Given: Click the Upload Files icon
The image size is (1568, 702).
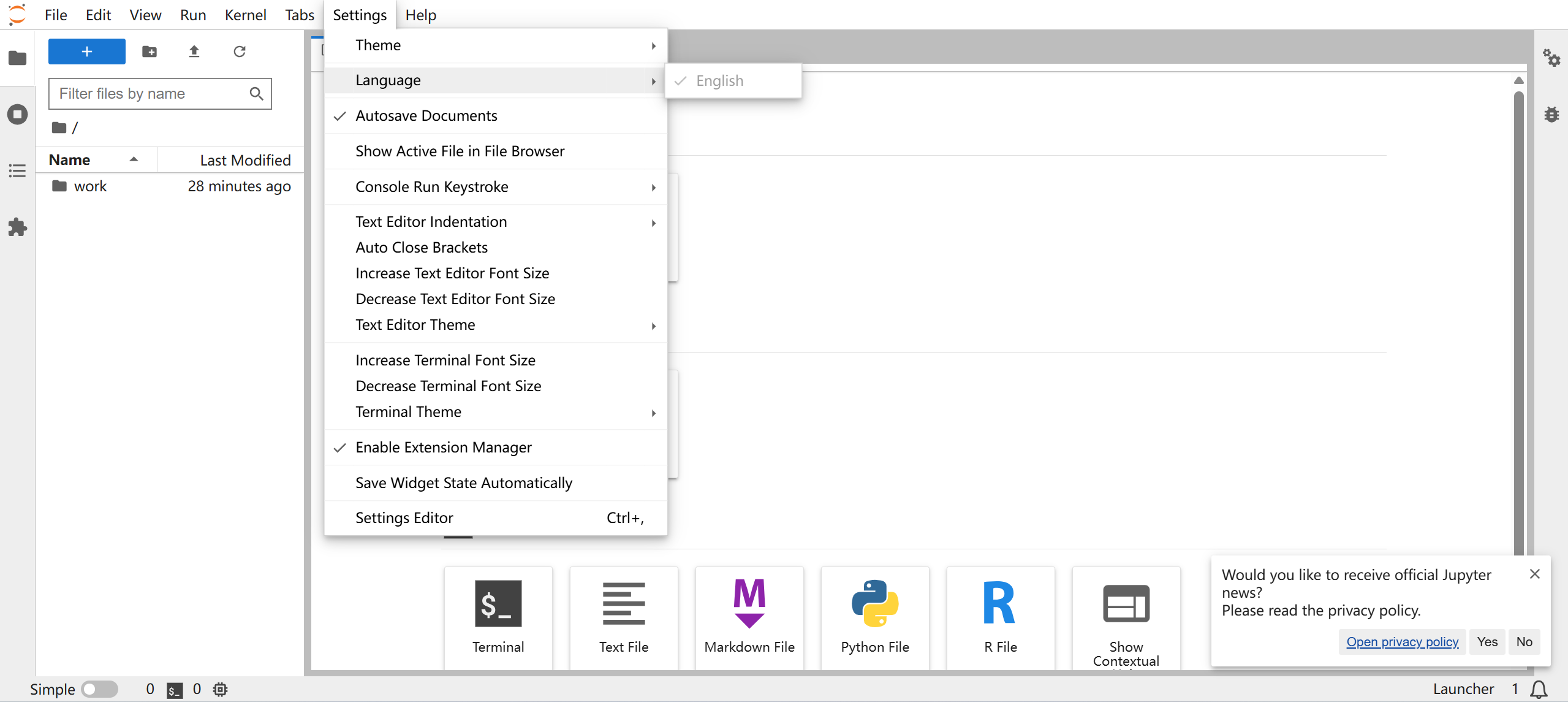Looking at the screenshot, I should (194, 52).
